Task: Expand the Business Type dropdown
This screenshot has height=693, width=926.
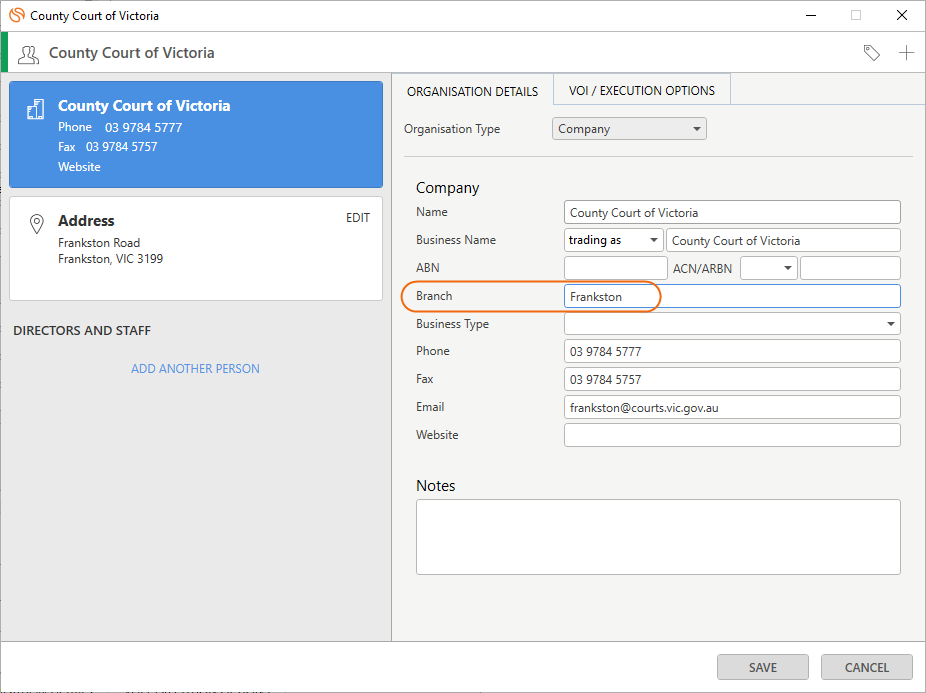Action: pyautogui.click(x=732, y=324)
